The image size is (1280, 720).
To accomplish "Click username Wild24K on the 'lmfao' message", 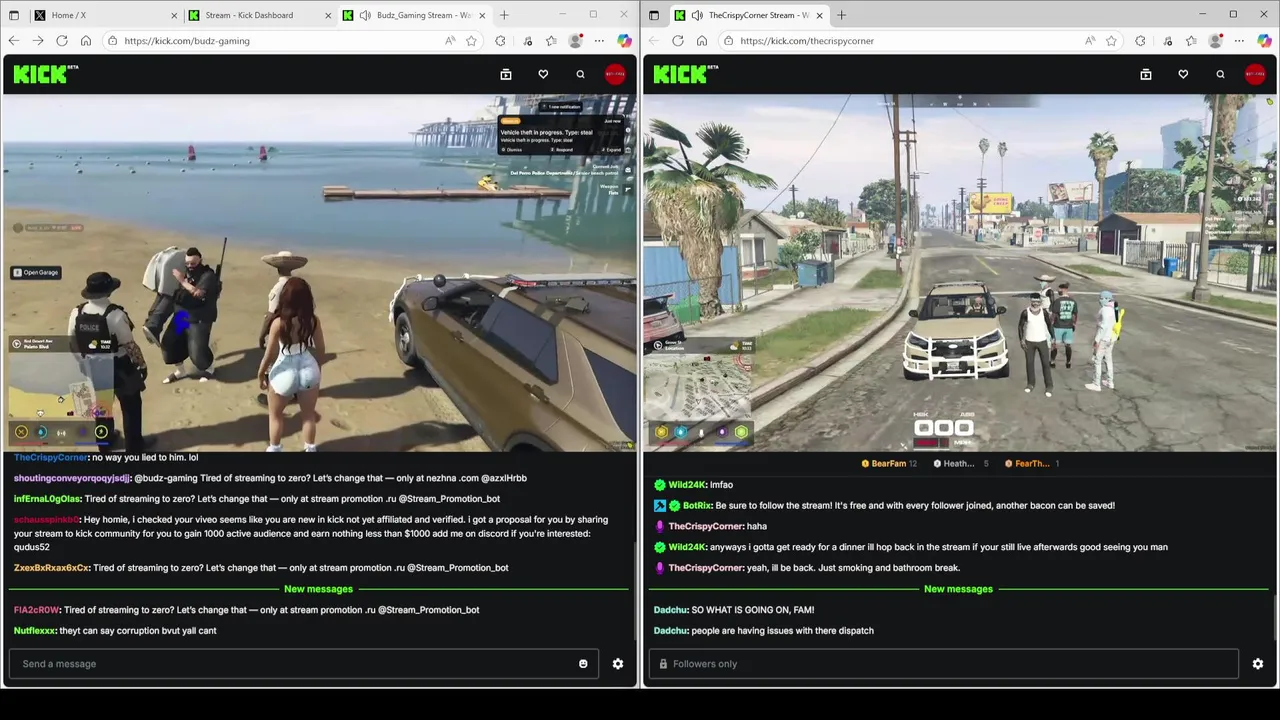I will click(687, 485).
